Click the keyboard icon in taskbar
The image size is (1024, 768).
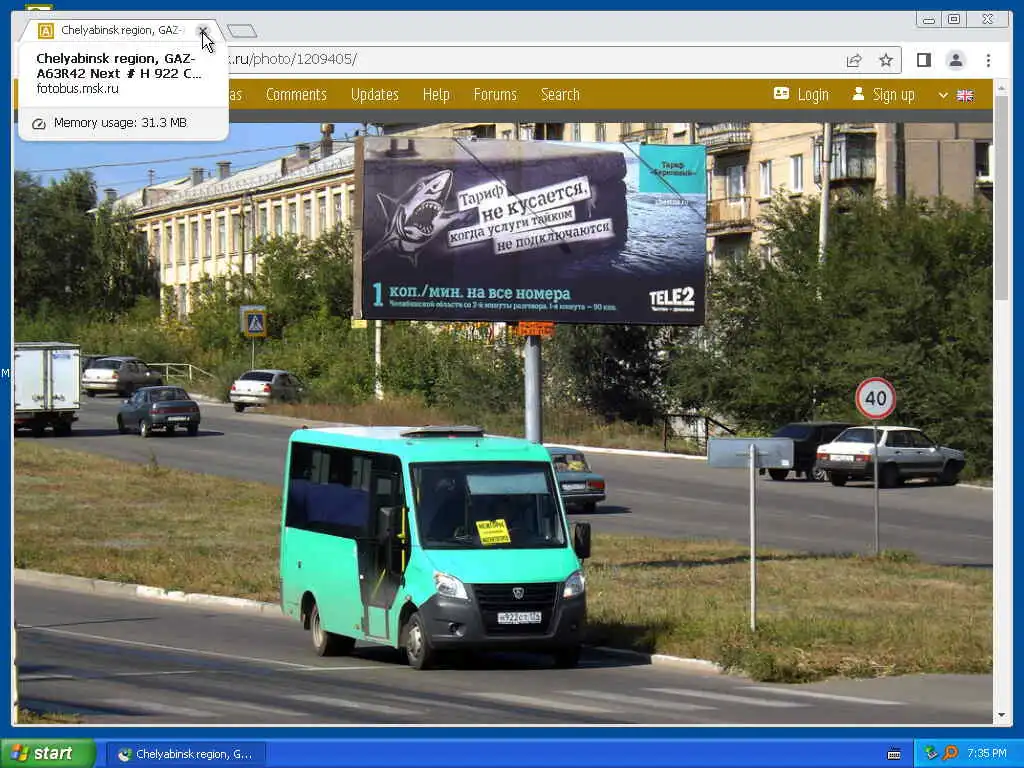tap(894, 754)
